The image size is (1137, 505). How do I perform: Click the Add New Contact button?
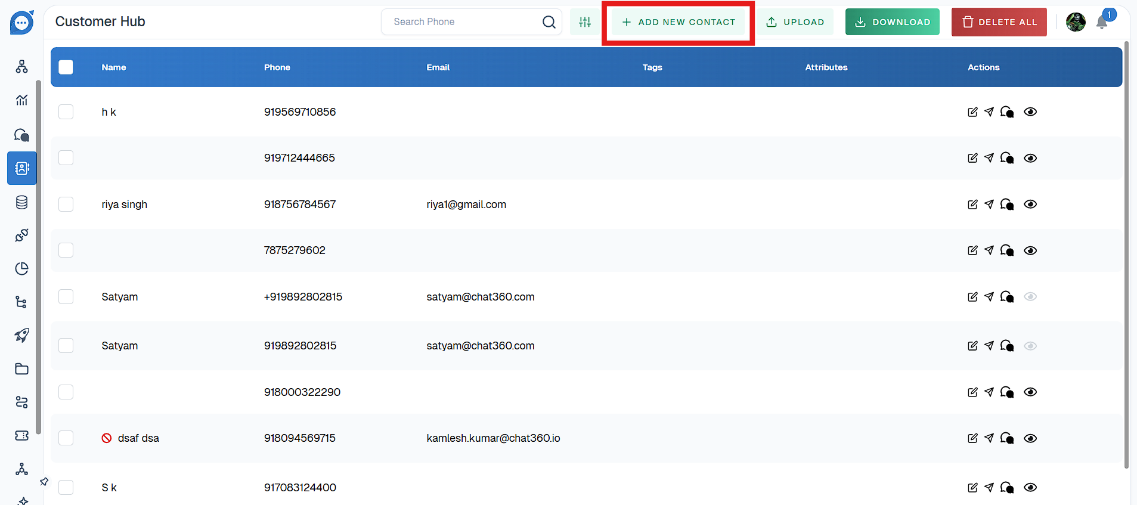point(678,22)
